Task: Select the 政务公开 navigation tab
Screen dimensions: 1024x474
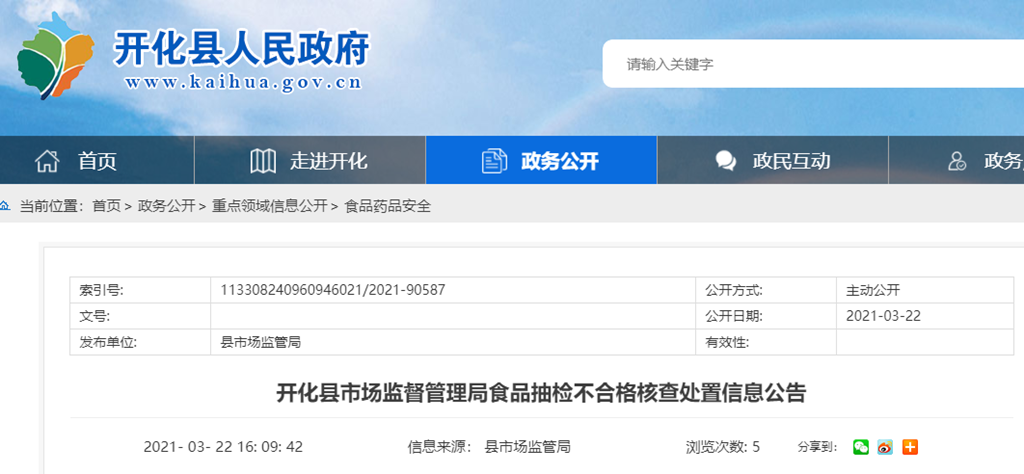Action: coord(559,161)
